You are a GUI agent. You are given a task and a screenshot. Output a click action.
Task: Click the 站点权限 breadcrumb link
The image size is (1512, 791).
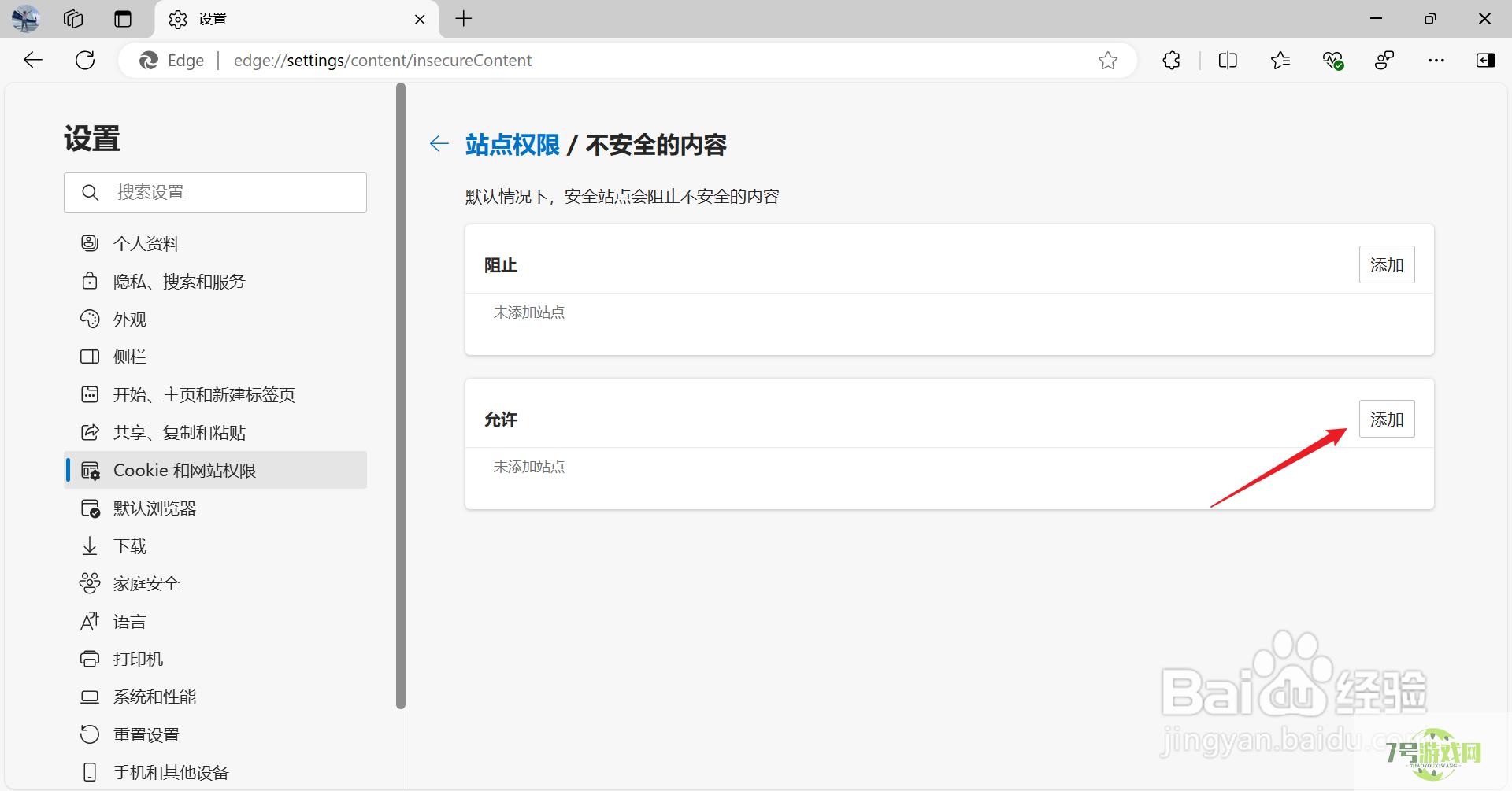(512, 145)
